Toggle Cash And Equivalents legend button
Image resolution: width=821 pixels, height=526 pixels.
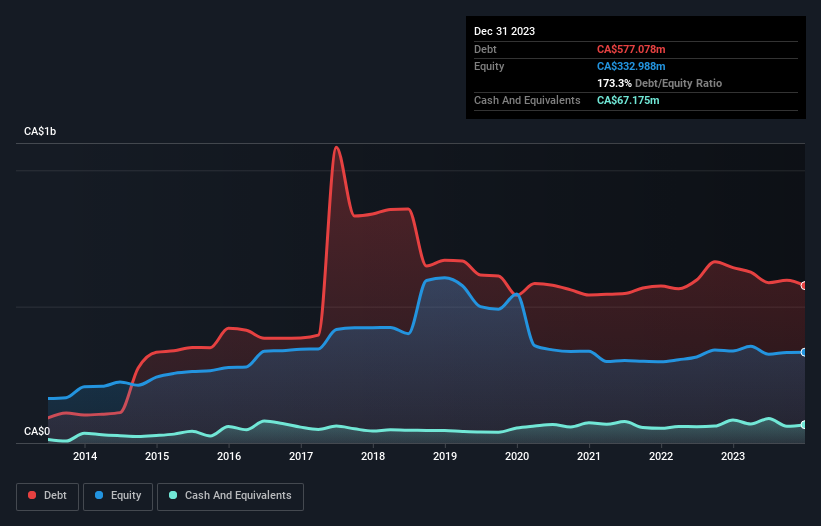230,496
